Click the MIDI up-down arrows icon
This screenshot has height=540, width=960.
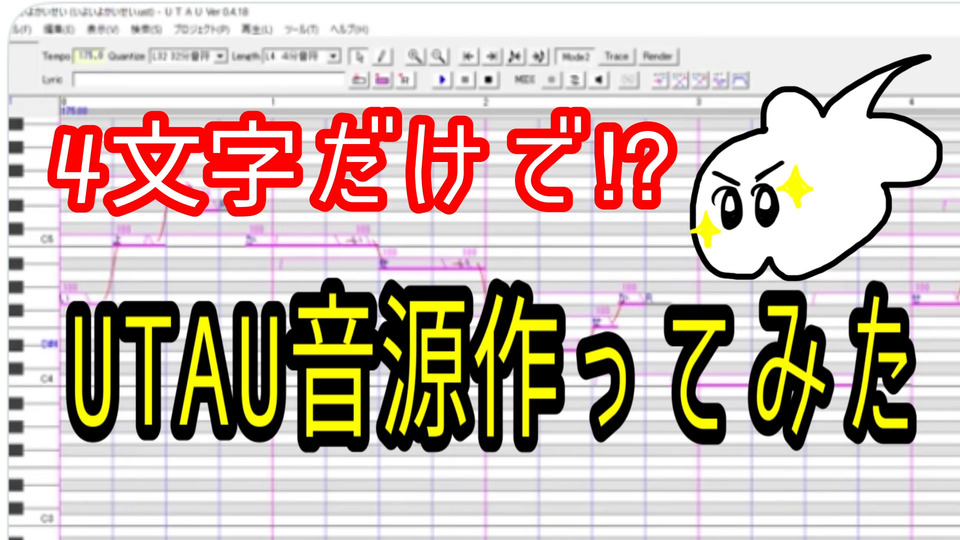coord(574,80)
